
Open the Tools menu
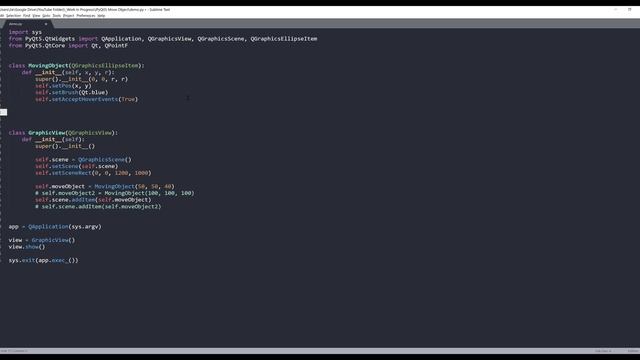point(57,16)
